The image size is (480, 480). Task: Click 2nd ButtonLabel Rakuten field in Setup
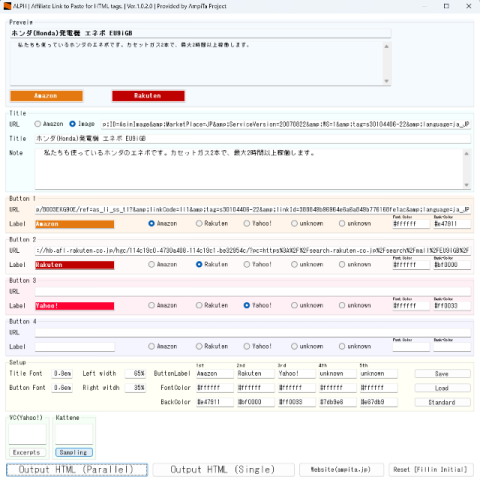tap(256, 374)
